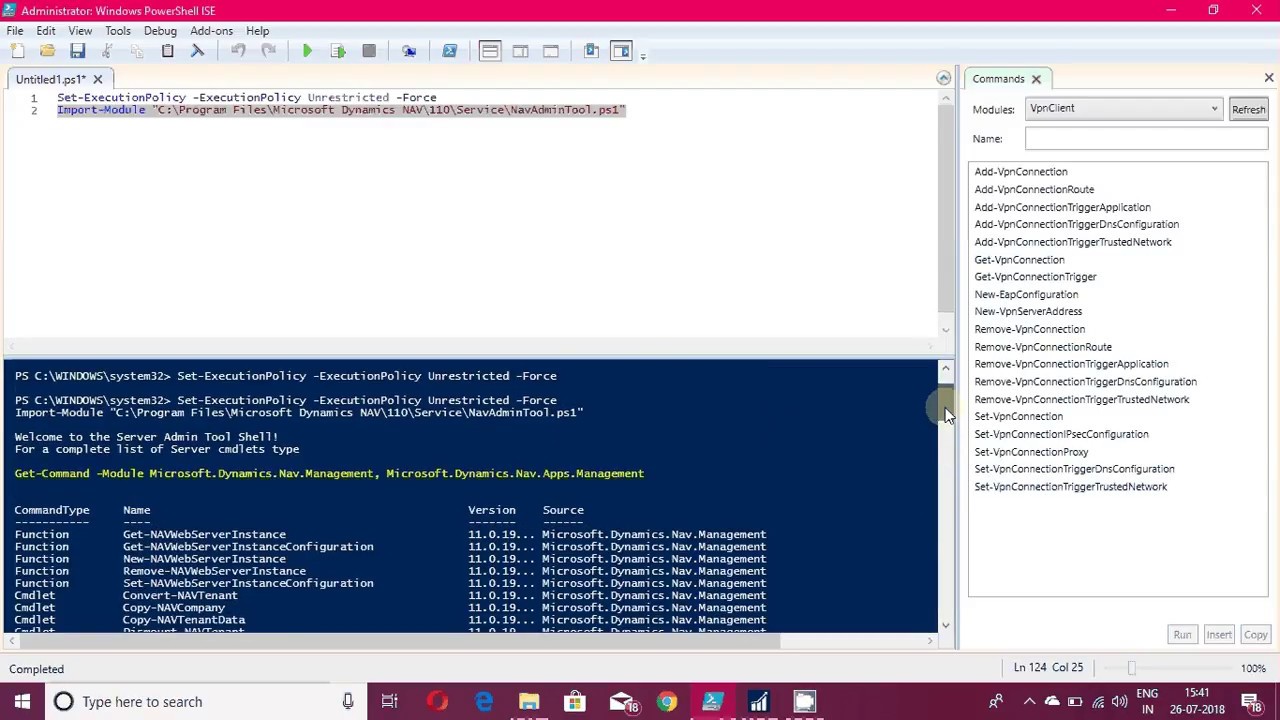Show command window toolbar icon
1280x720 pixels.
pyautogui.click(x=591, y=51)
